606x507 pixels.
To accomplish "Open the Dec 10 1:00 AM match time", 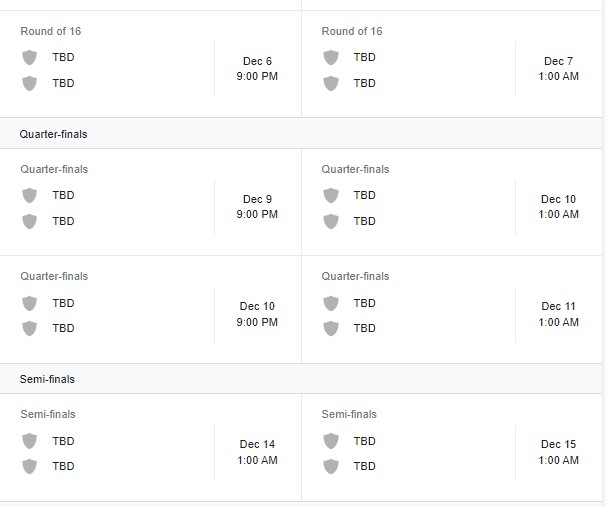I will point(558,207).
